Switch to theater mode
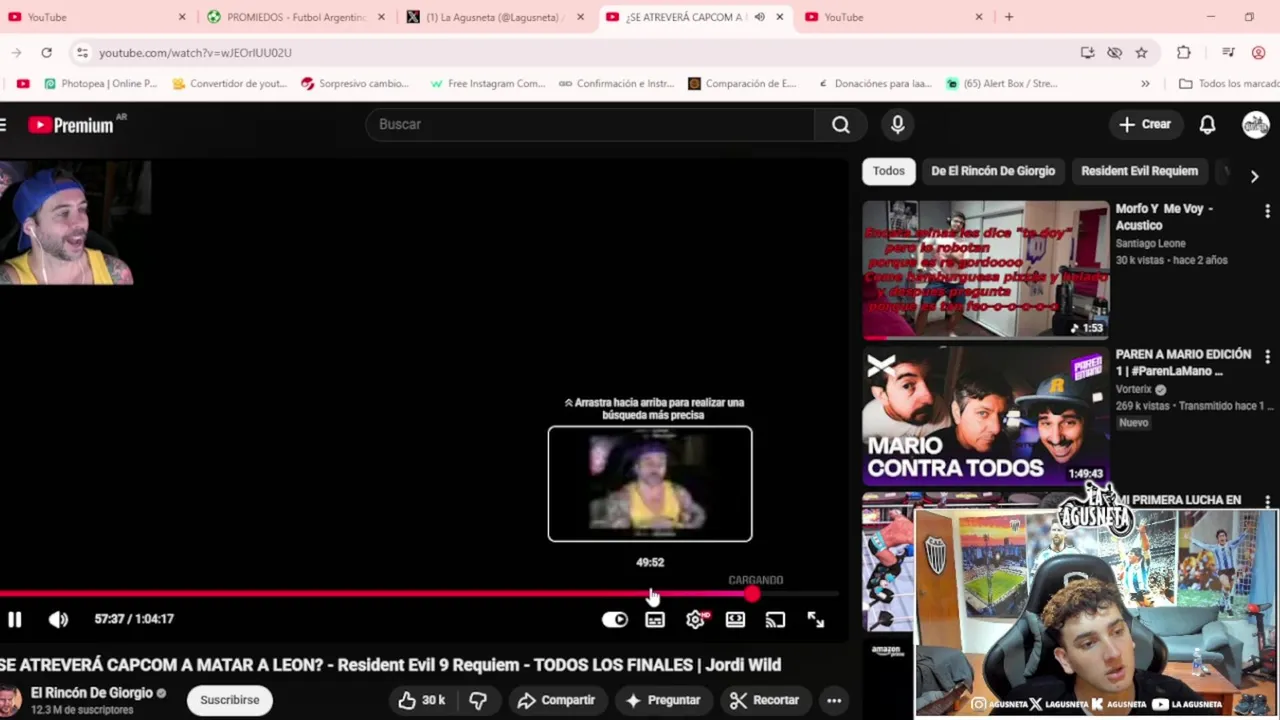Viewport: 1280px width, 720px height. click(735, 620)
